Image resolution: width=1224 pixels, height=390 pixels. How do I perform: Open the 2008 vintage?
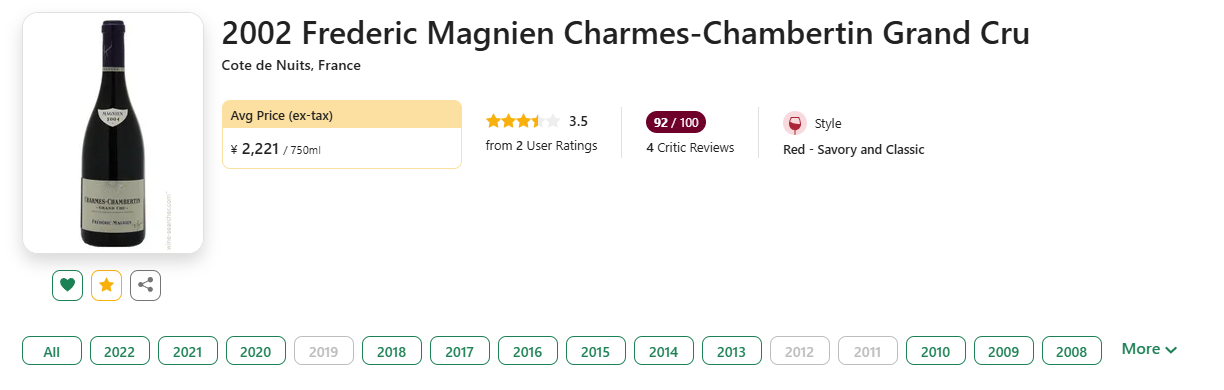(x=1072, y=351)
